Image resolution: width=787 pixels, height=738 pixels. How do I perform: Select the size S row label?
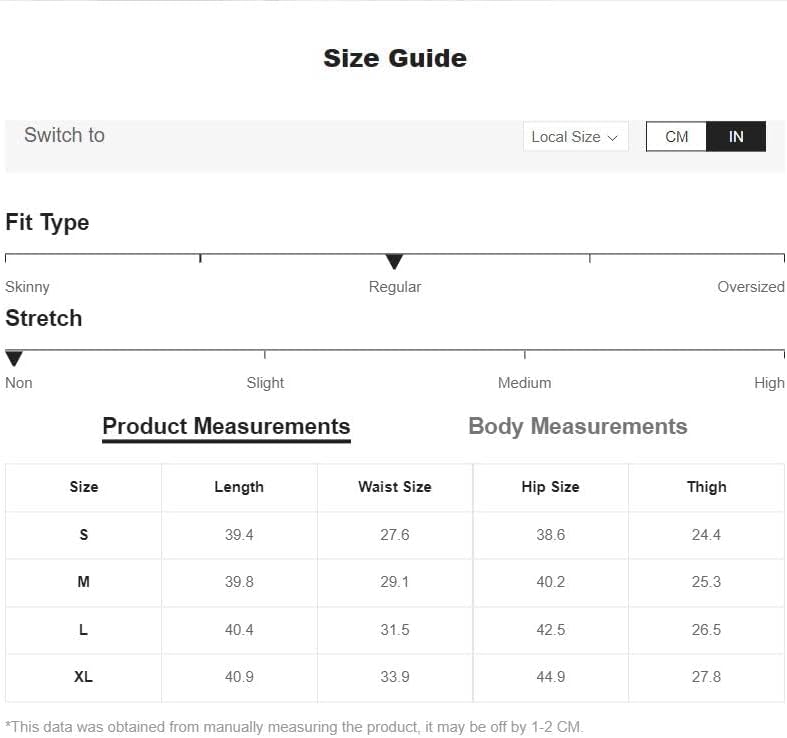click(84, 535)
